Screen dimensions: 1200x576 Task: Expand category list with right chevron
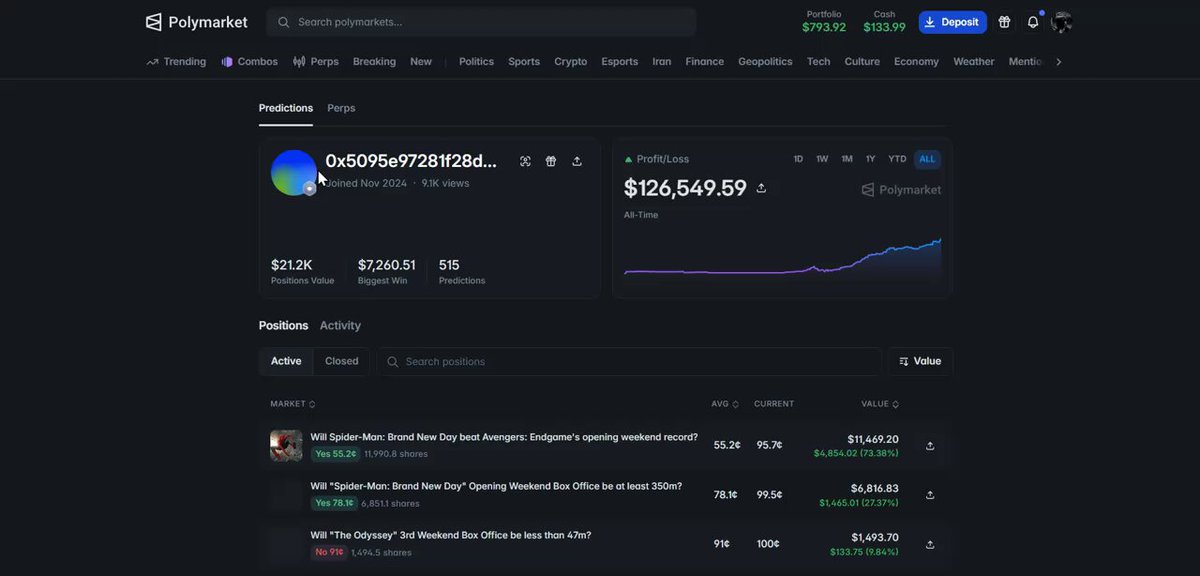tap(1059, 62)
